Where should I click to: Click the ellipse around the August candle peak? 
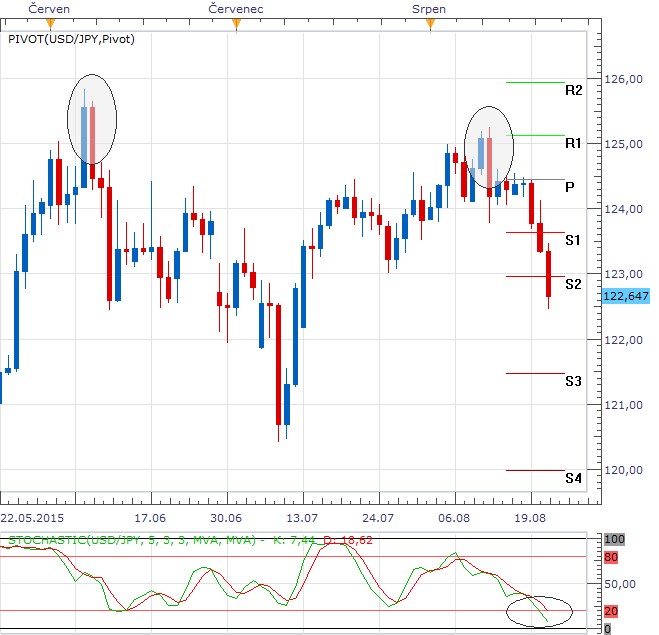489,147
